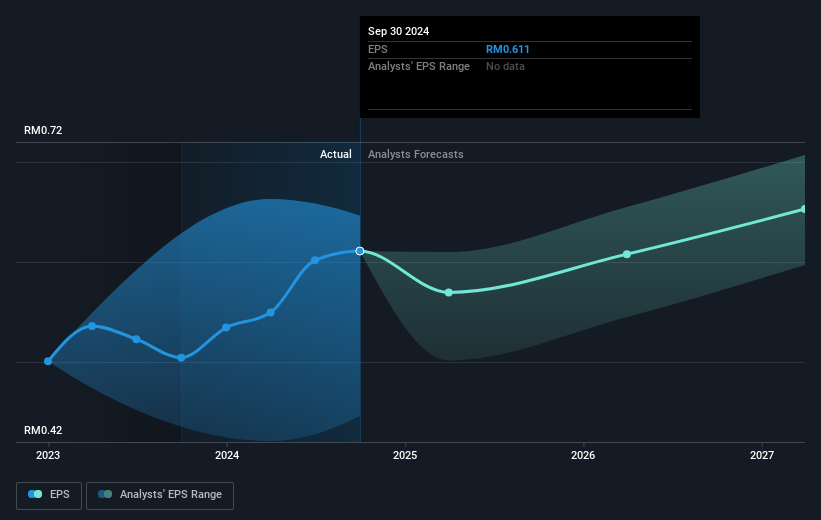821x520 pixels.
Task: Click the 2027 forecast data point
Action: (x=804, y=209)
